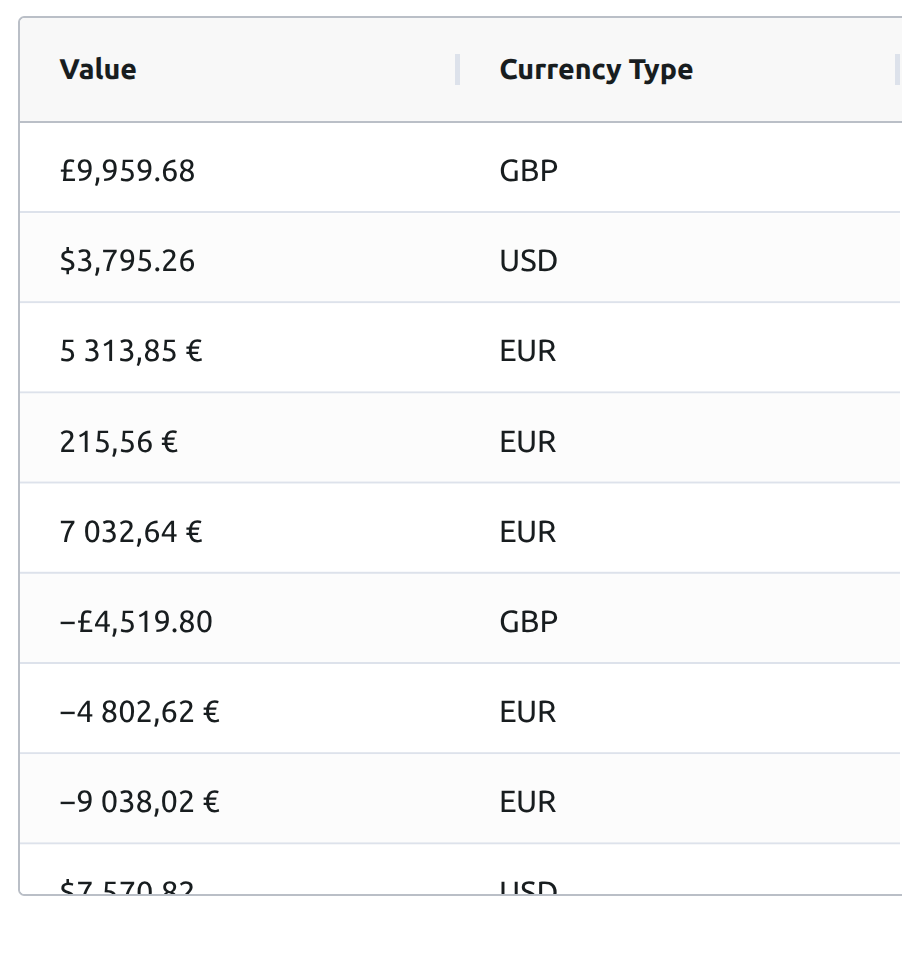The width and height of the screenshot is (902, 954).
Task: Click the 215,56 € value cell
Action: click(x=119, y=441)
